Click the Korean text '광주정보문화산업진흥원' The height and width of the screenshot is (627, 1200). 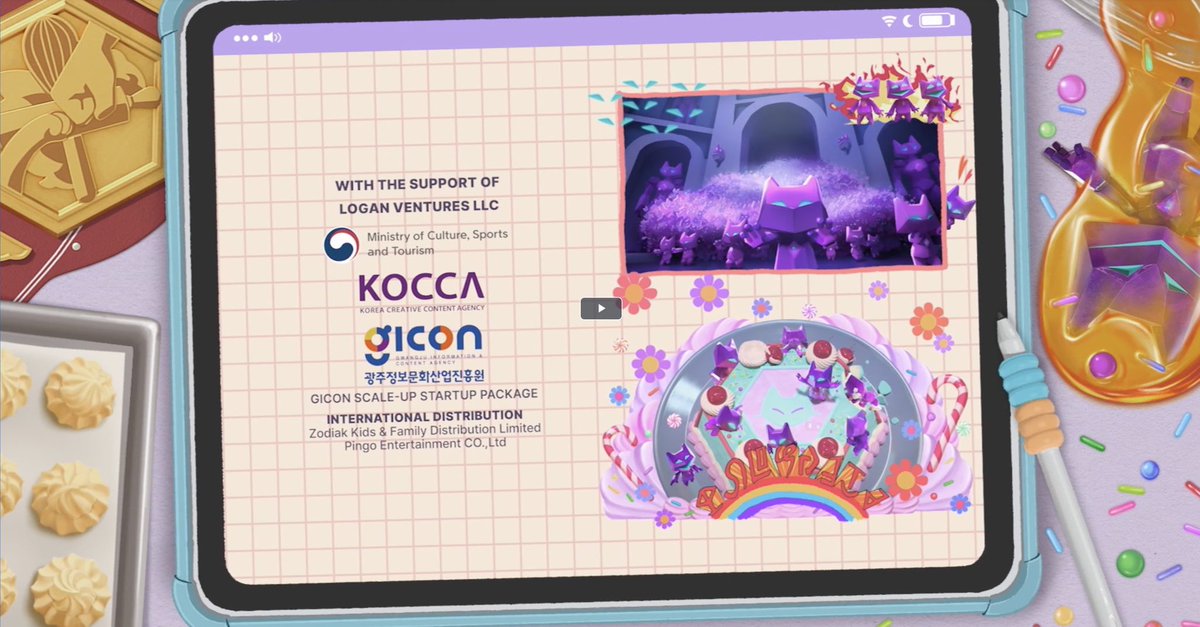[x=423, y=377]
